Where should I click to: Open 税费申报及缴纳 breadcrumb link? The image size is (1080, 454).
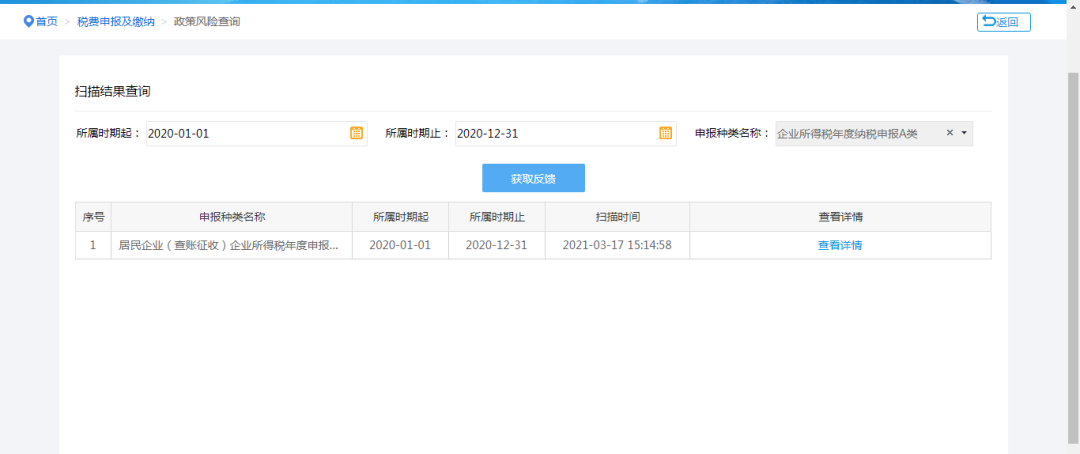coord(116,22)
